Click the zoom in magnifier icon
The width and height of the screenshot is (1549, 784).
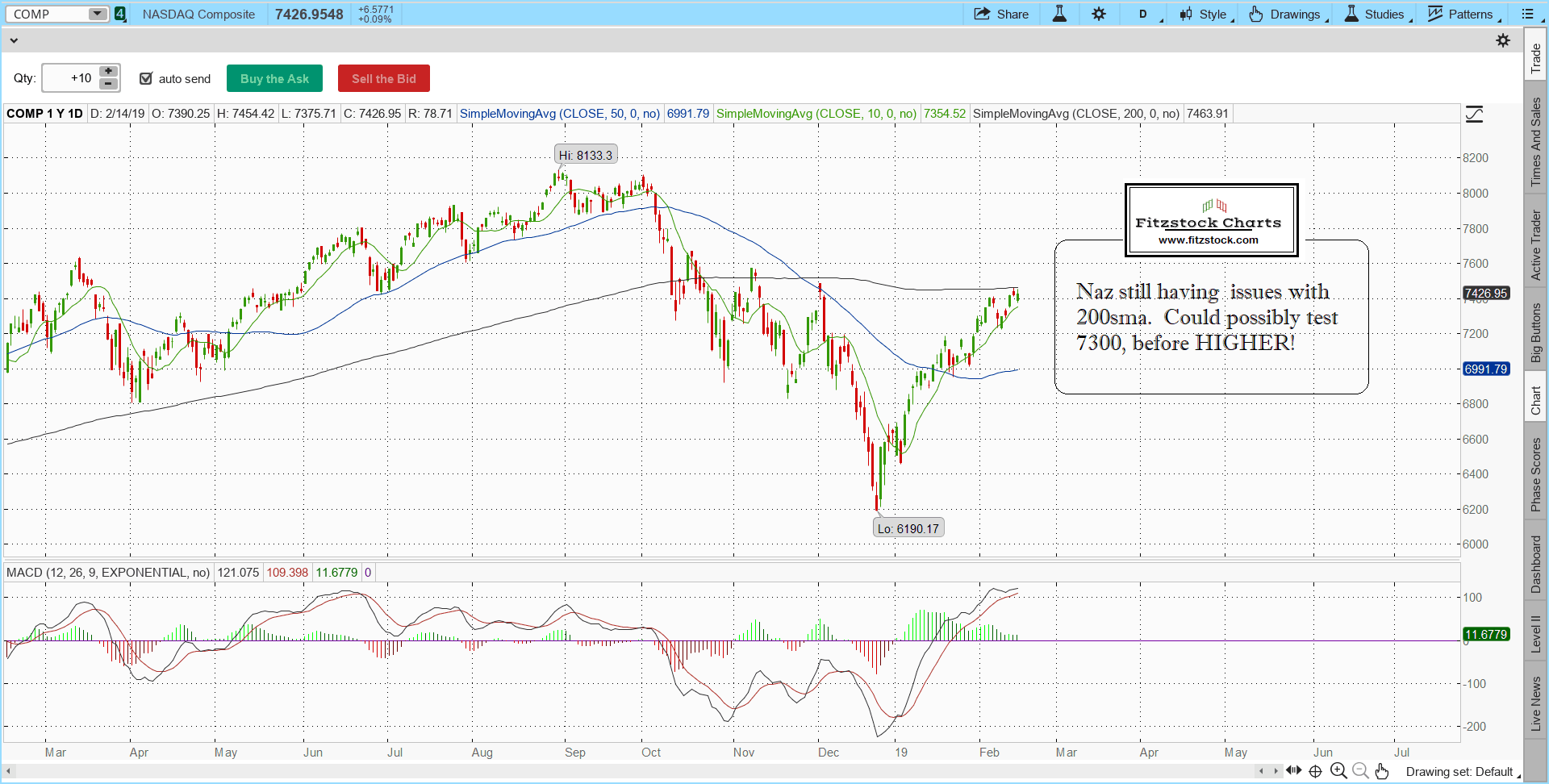[x=1338, y=771]
